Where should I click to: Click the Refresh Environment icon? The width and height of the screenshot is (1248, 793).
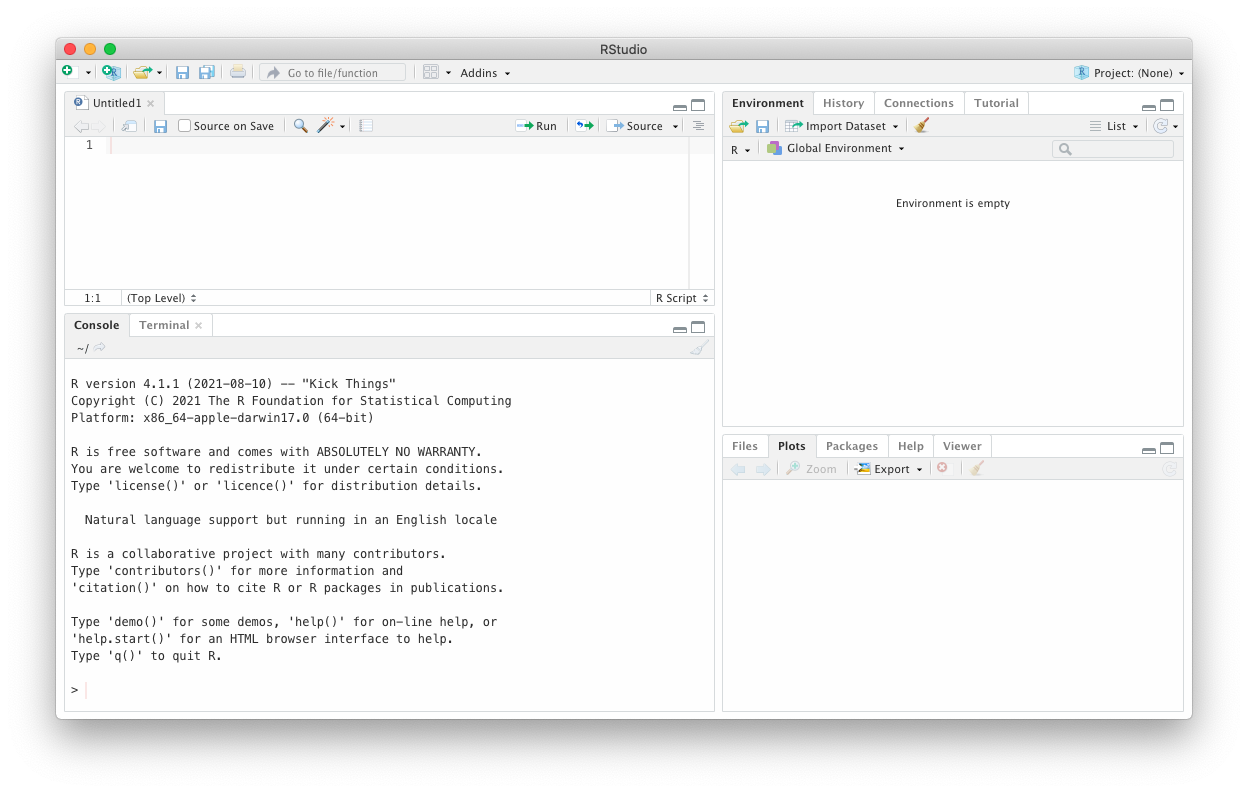point(1160,126)
